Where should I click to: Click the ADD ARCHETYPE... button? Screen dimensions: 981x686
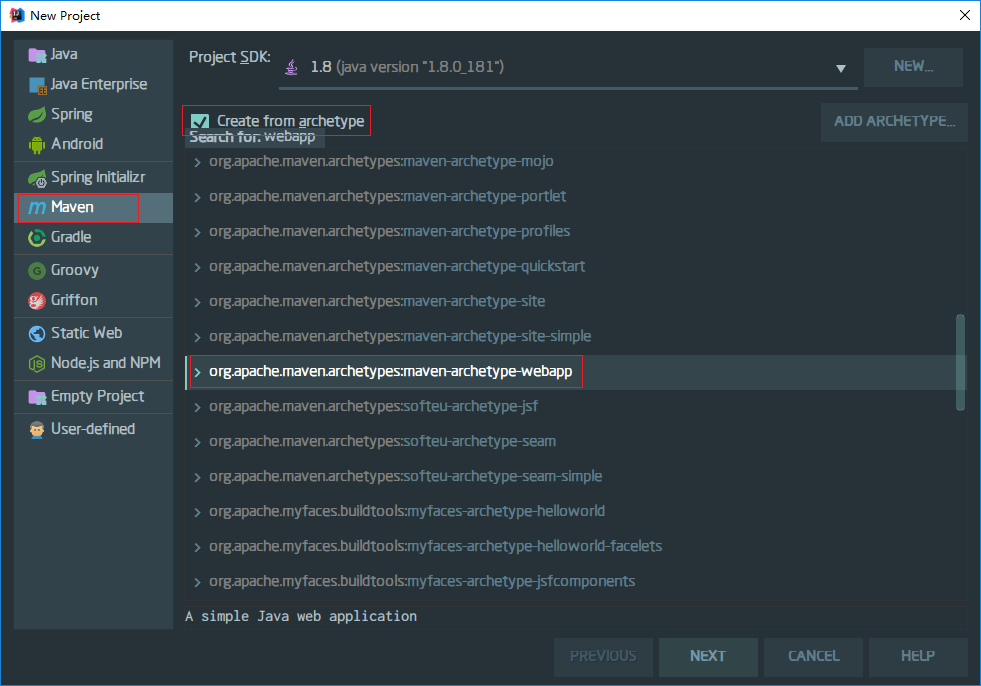click(x=894, y=122)
